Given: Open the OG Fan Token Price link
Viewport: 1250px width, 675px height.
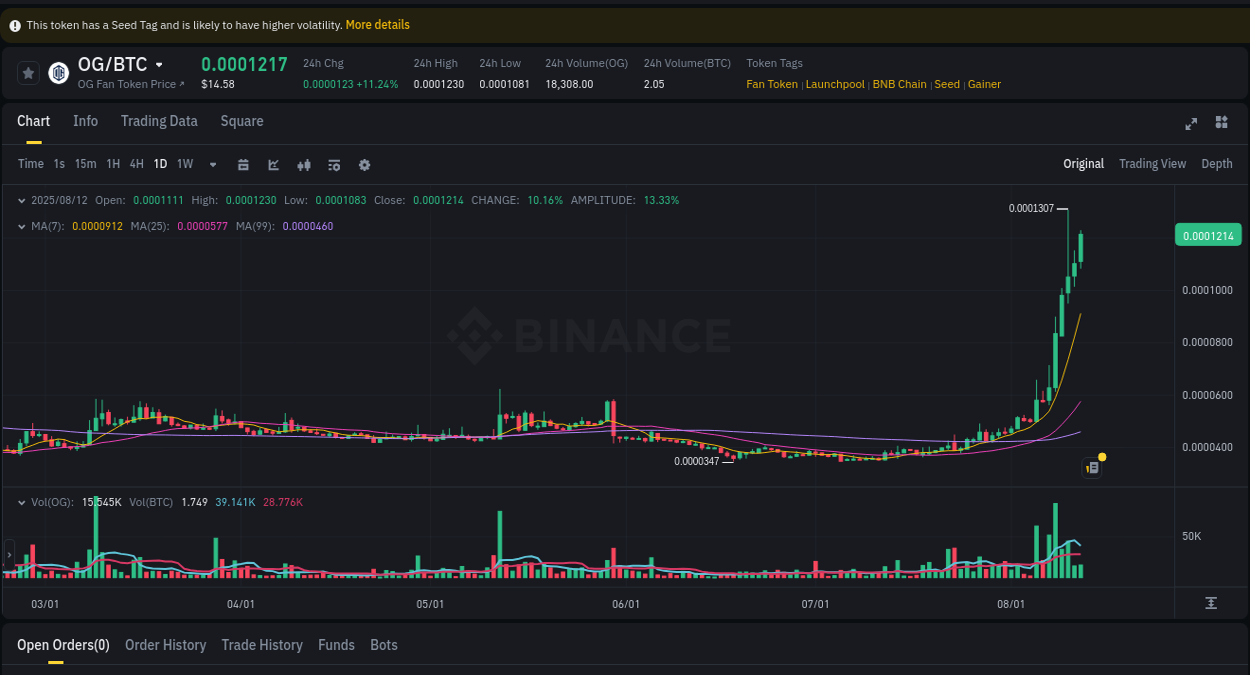Looking at the screenshot, I should pyautogui.click(x=131, y=84).
